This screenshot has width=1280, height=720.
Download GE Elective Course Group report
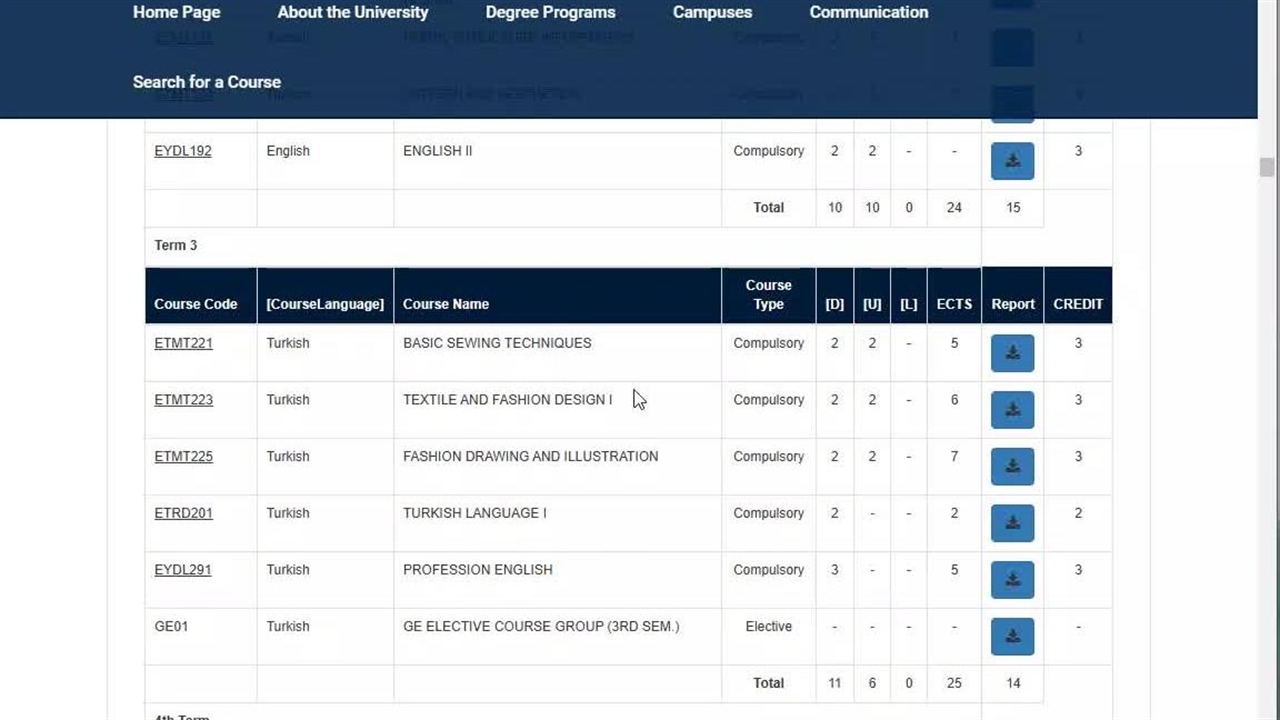pyautogui.click(x=1012, y=636)
